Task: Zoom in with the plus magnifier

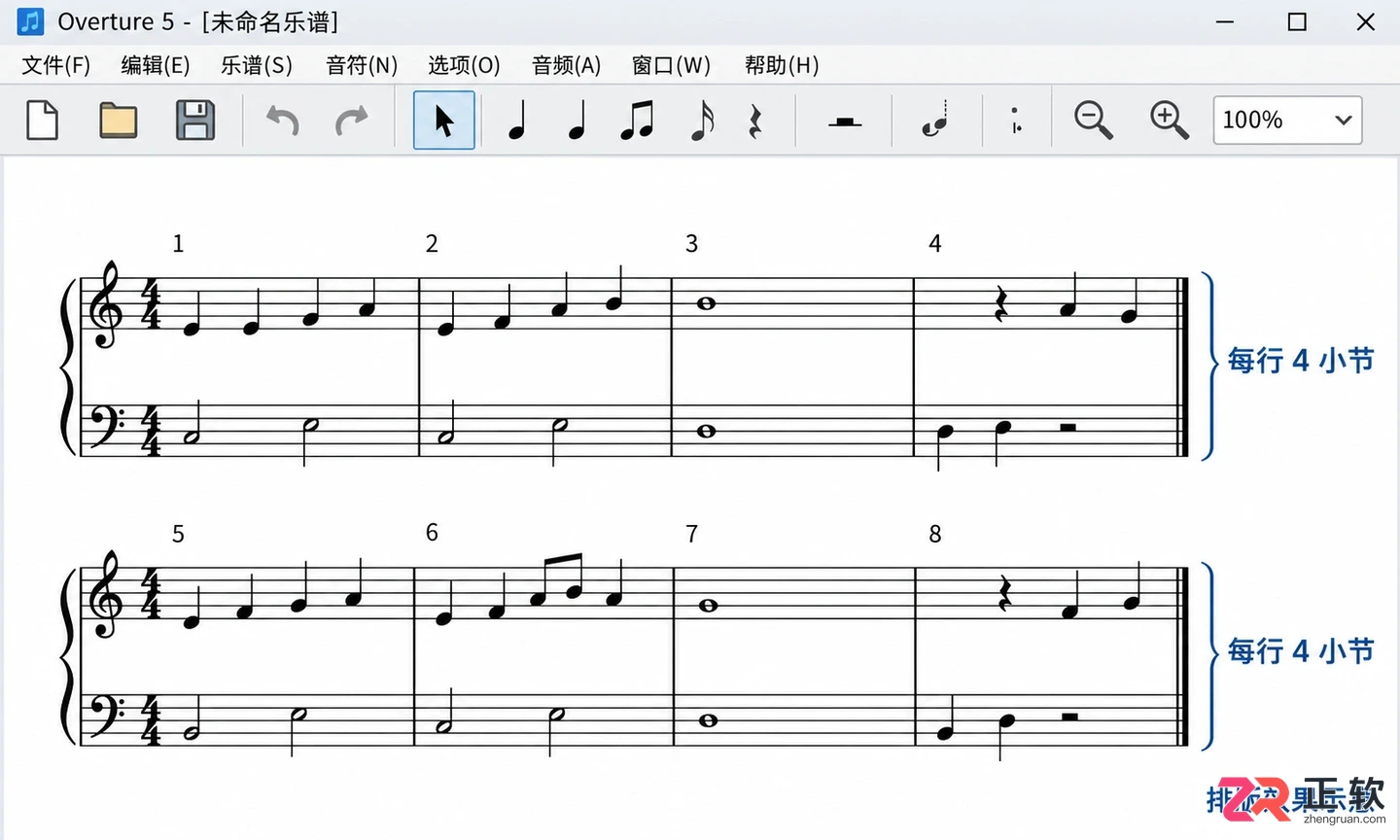Action: coord(1170,121)
